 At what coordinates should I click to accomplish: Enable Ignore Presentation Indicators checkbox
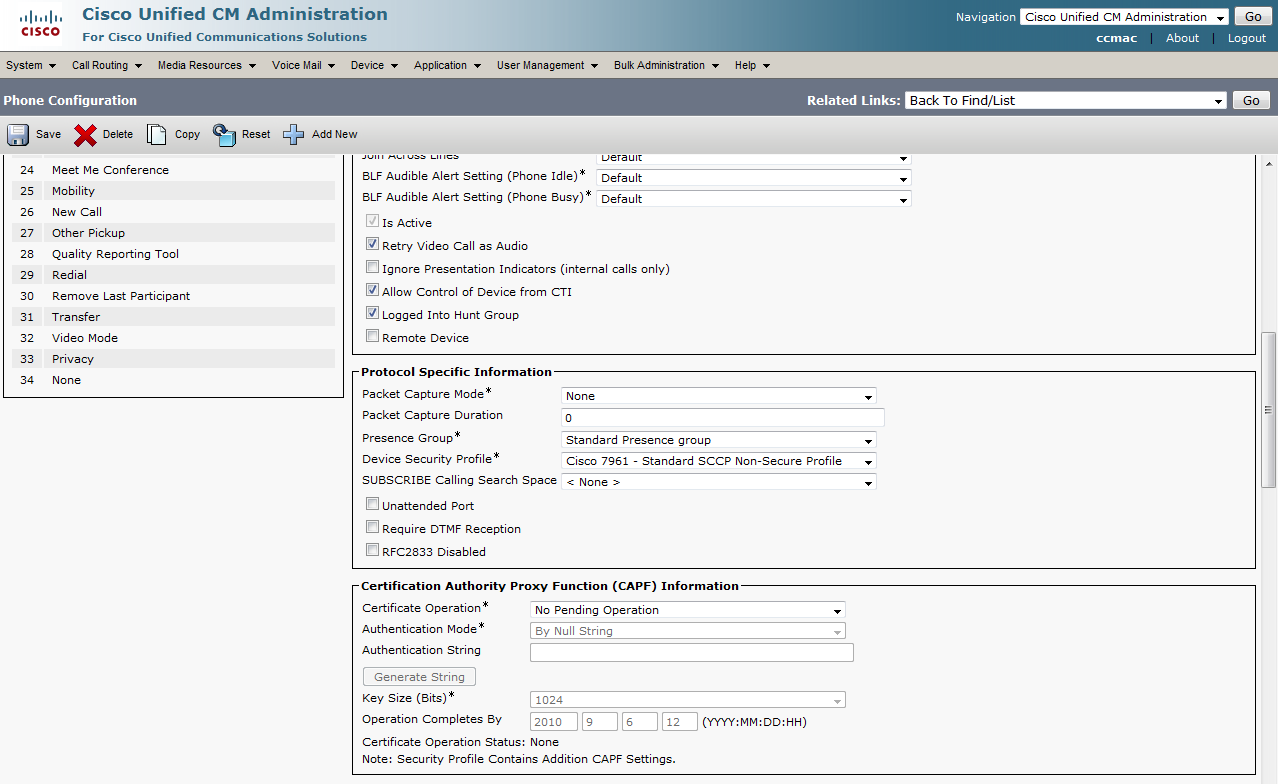coord(373,268)
